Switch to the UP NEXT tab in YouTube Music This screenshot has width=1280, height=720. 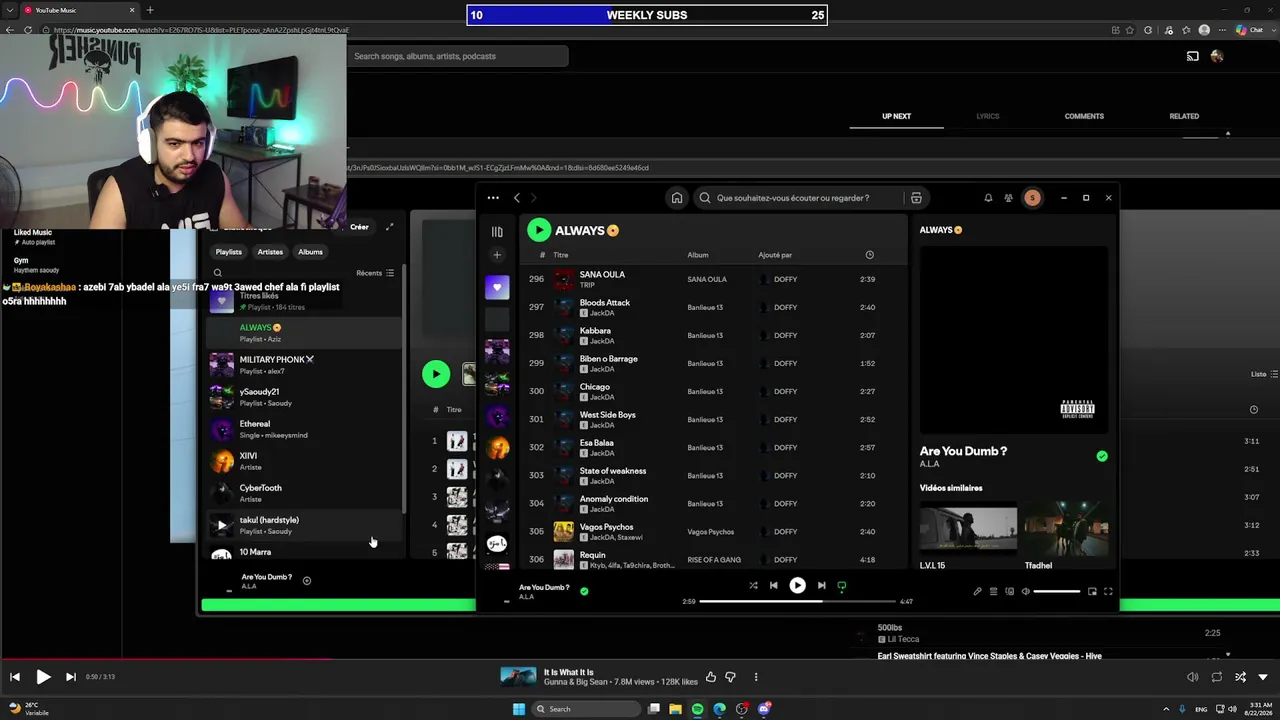(896, 116)
